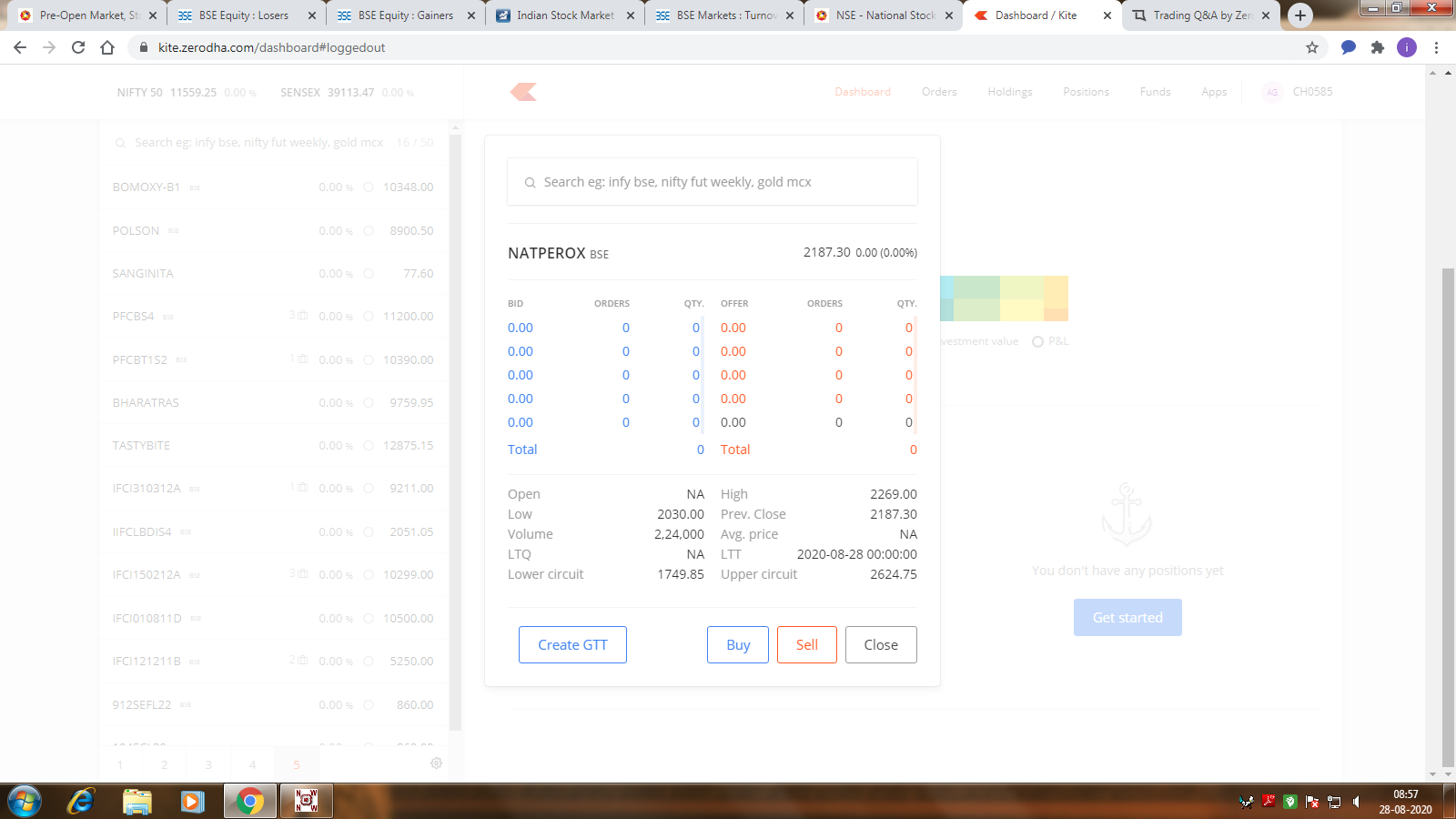
Task: Click the Windows Start button
Action: point(25,802)
